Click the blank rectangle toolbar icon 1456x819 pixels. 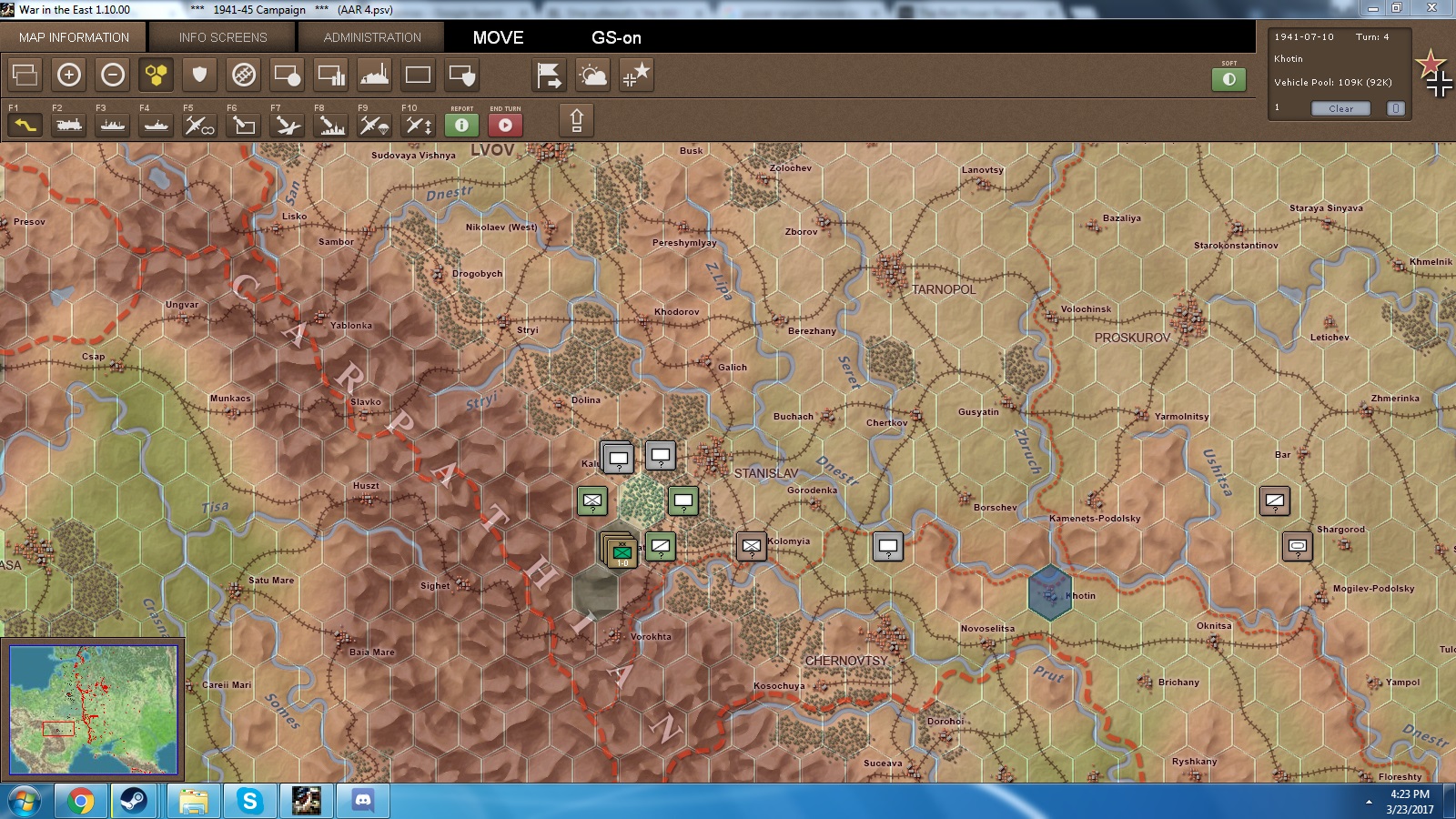pos(419,75)
